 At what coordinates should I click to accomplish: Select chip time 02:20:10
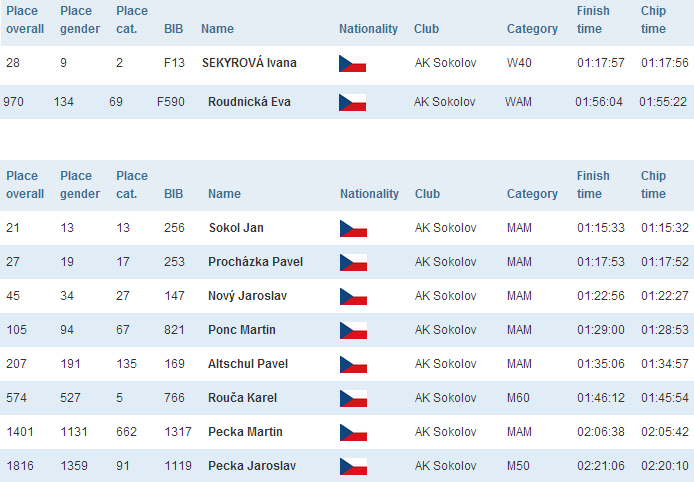pos(665,466)
